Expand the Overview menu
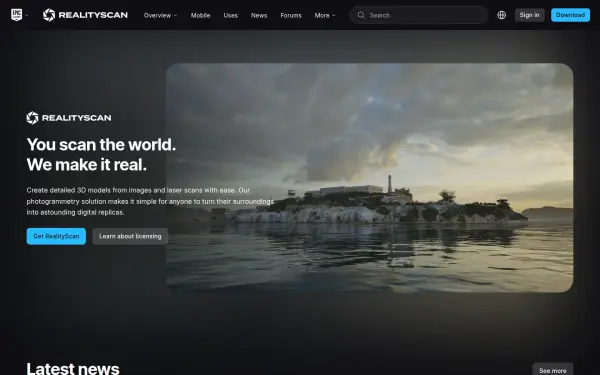 point(160,15)
